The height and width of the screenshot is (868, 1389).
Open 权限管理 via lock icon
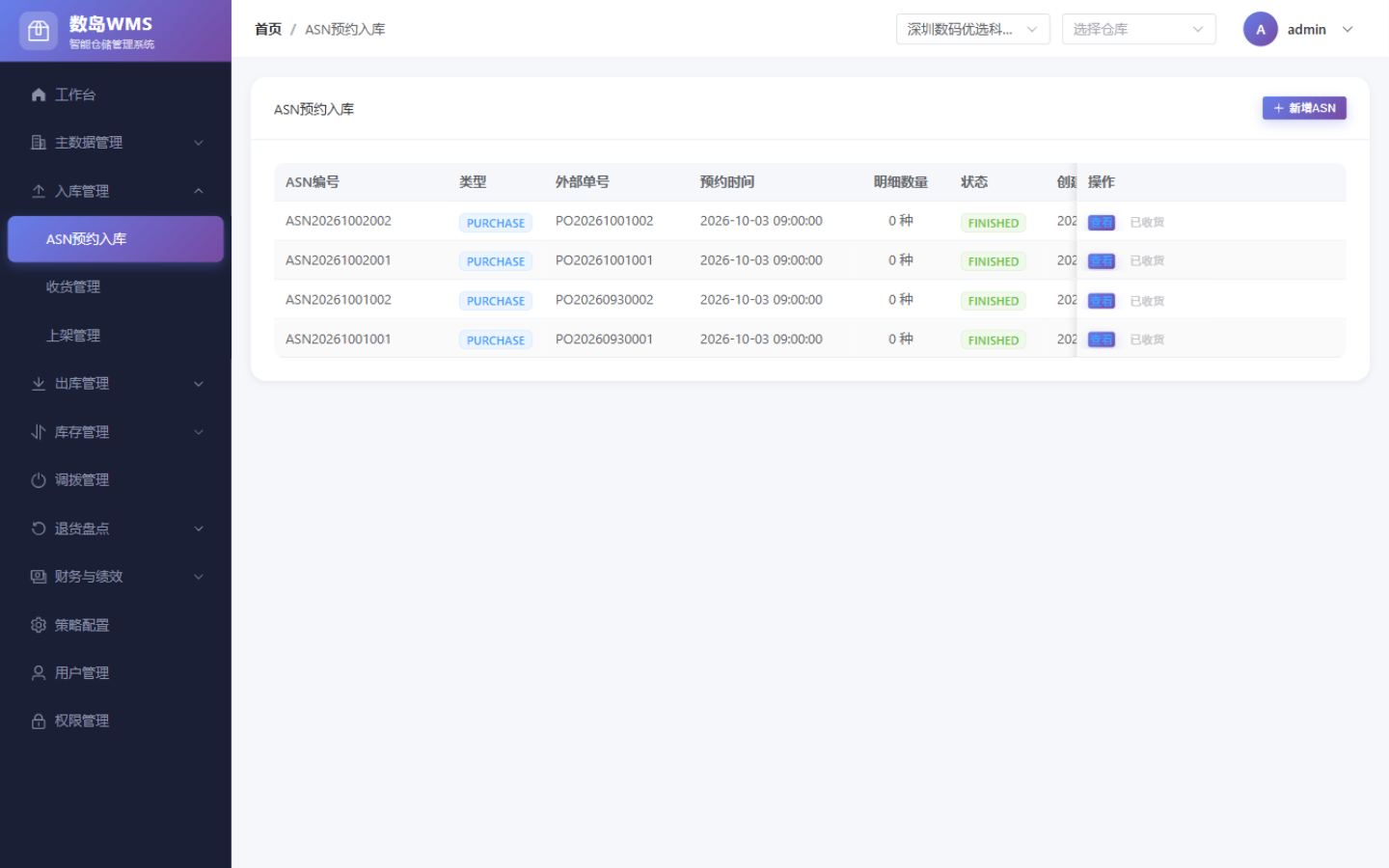pyautogui.click(x=39, y=721)
